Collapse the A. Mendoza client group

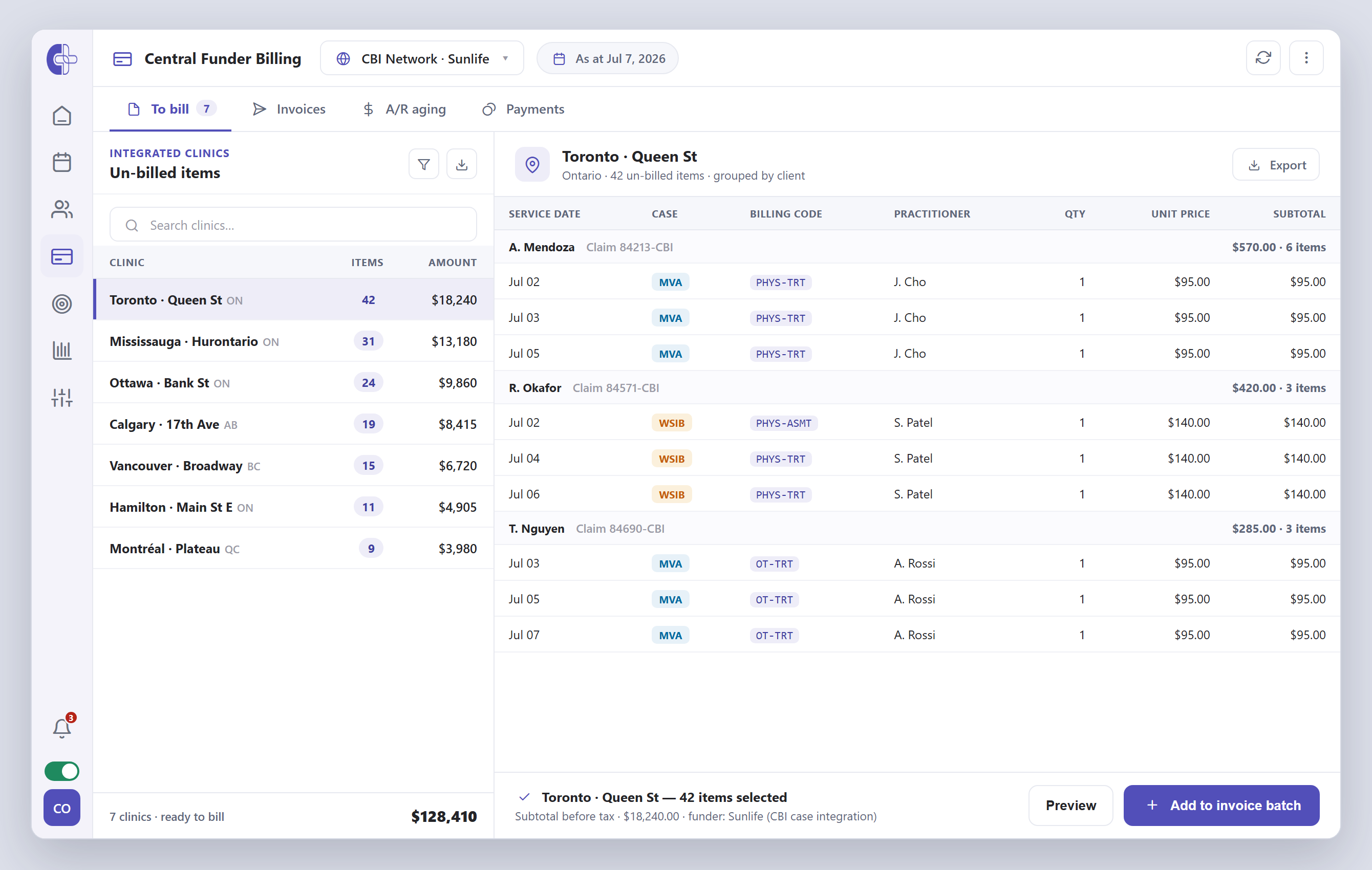coord(917,247)
